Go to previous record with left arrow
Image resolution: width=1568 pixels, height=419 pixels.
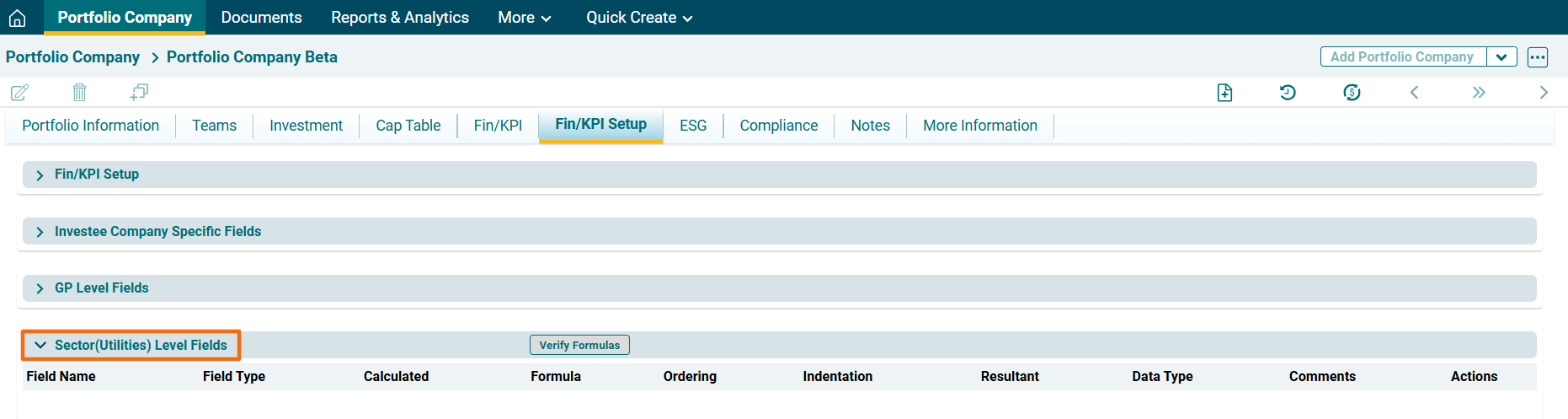(1415, 92)
